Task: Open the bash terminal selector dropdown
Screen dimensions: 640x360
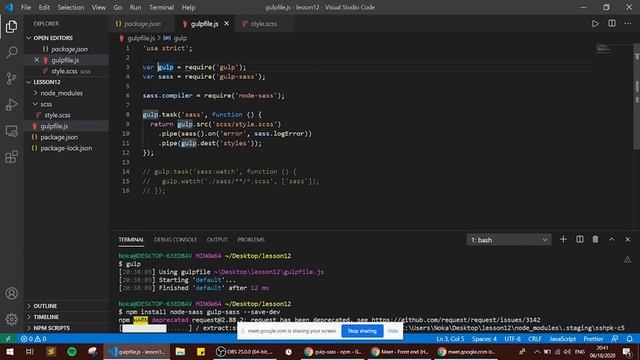Action: (509, 240)
